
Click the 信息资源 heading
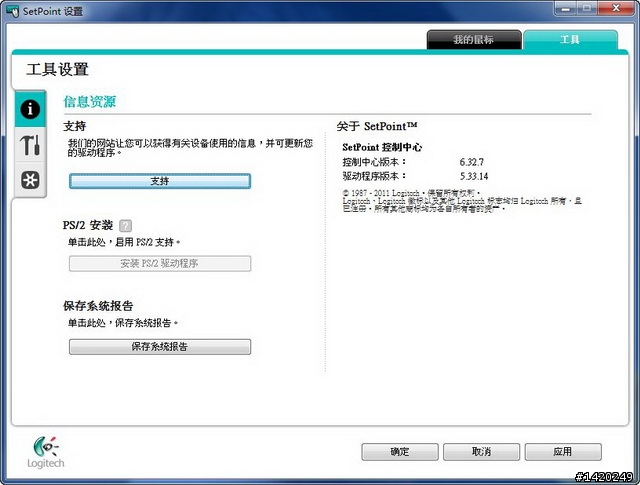click(90, 102)
